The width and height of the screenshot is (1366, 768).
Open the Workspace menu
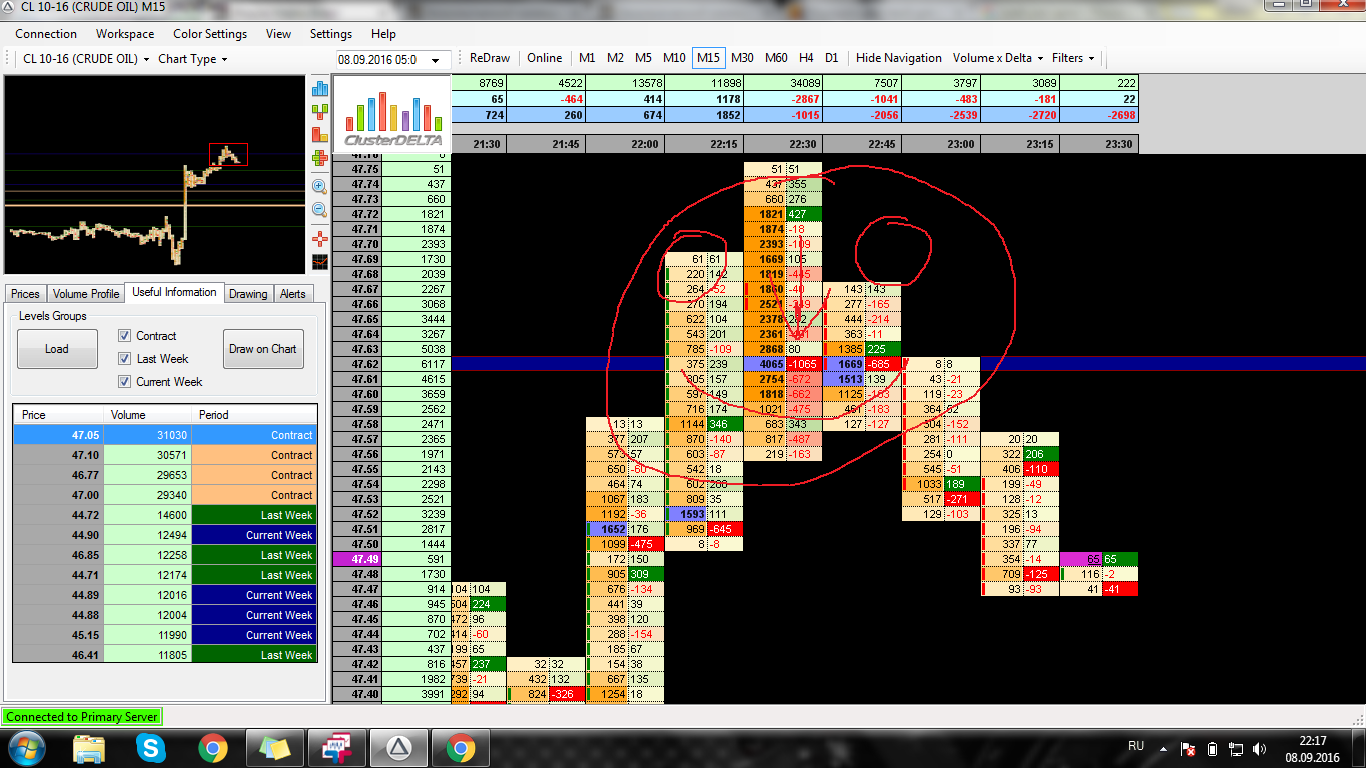125,34
